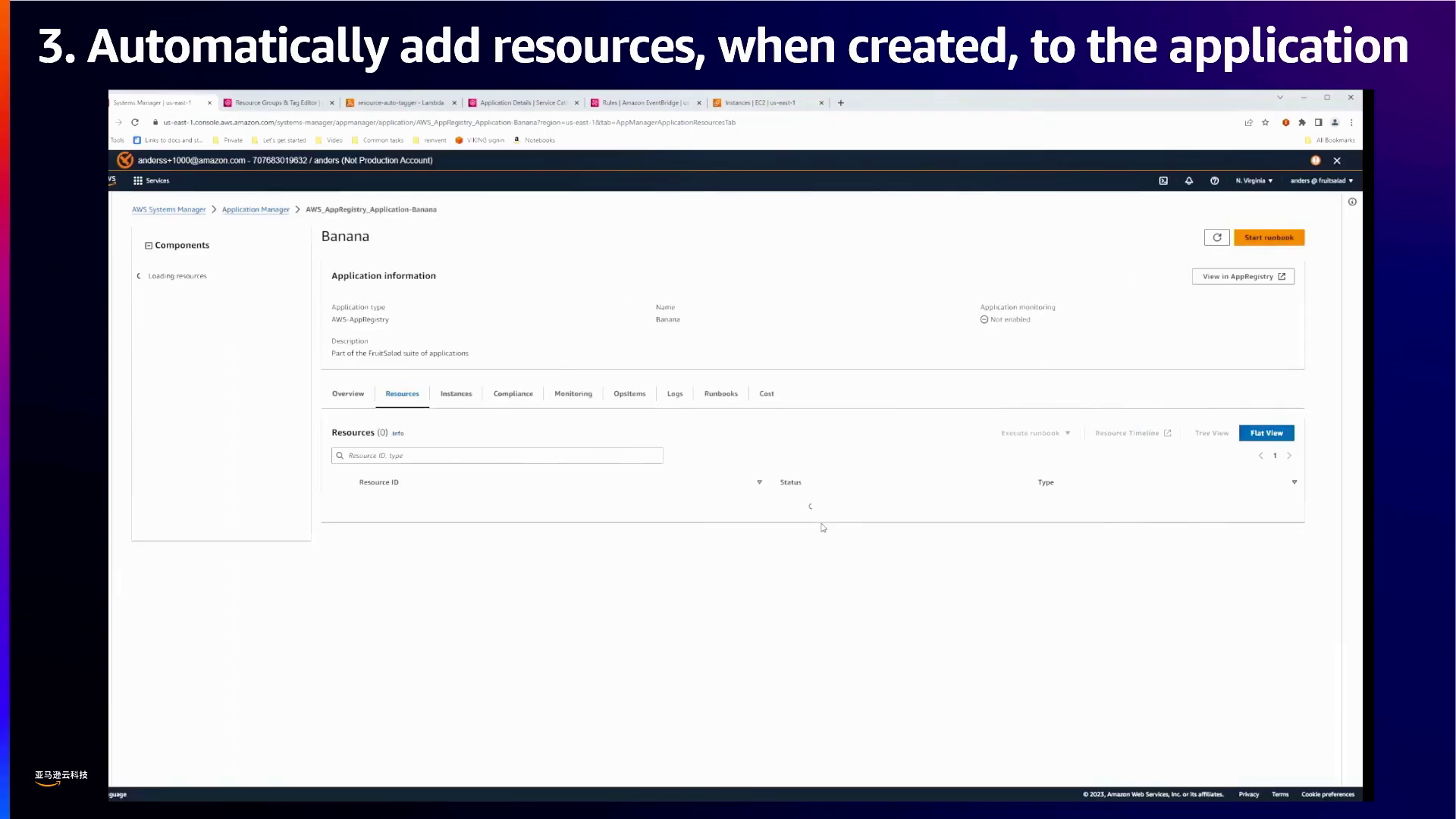Viewport: 1456px width, 819px height.
Task: Go to previous resources page arrow
Action: (1261, 456)
